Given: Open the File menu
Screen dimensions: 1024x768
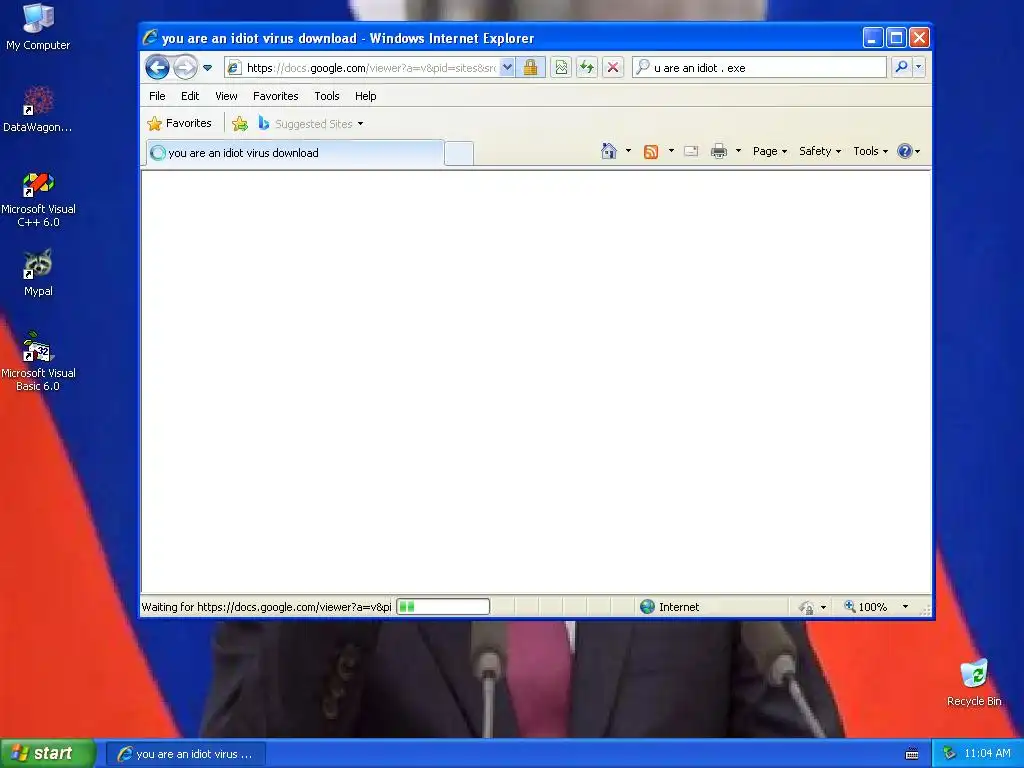Looking at the screenshot, I should [x=157, y=96].
